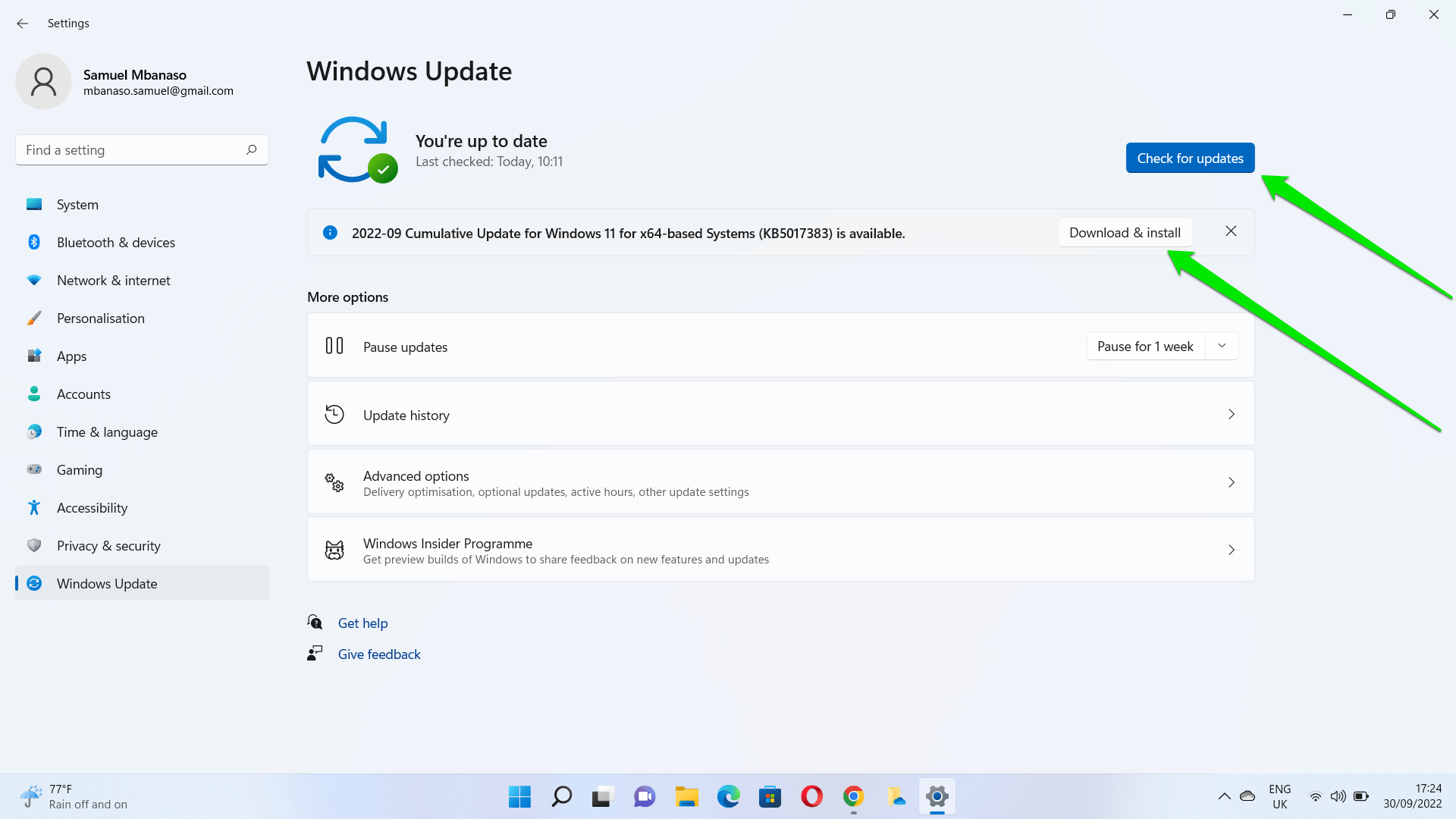This screenshot has height=819, width=1456.
Task: Focus the Find a setting search box
Action: (142, 150)
